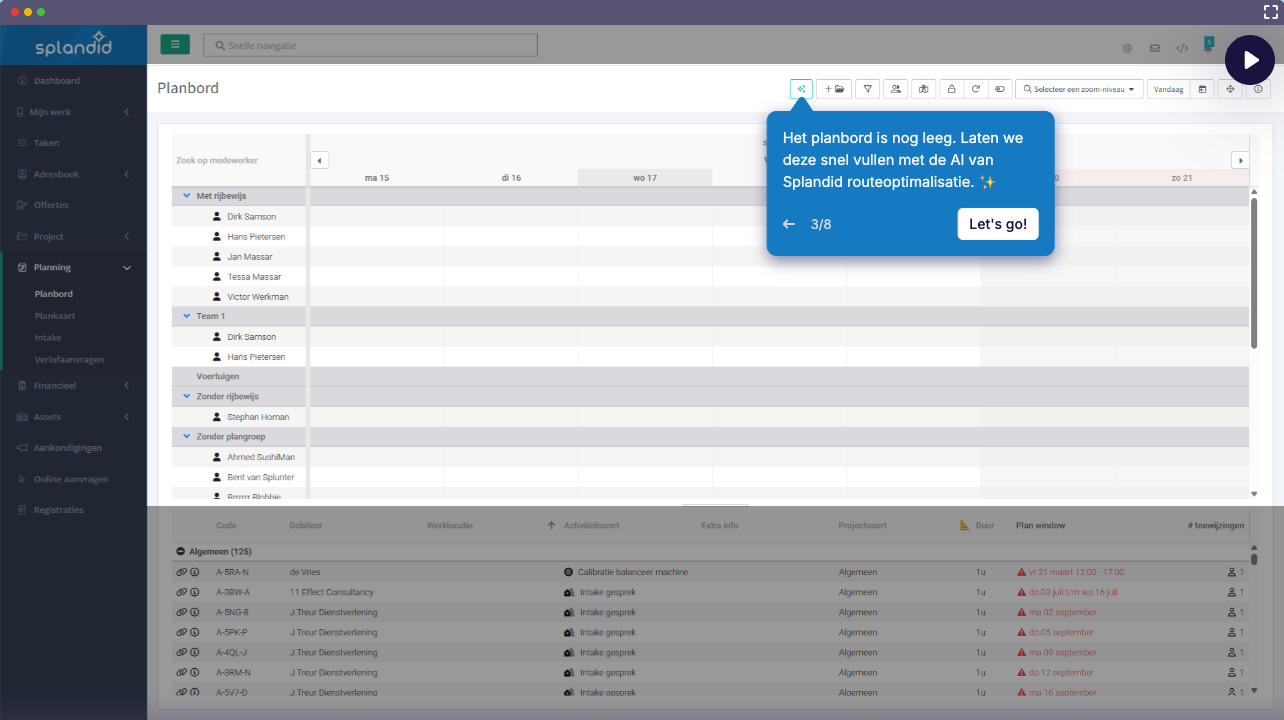1284x720 pixels.
Task: Open the 'Selecteer een zoom-niveau' dropdown
Action: tap(1079, 89)
